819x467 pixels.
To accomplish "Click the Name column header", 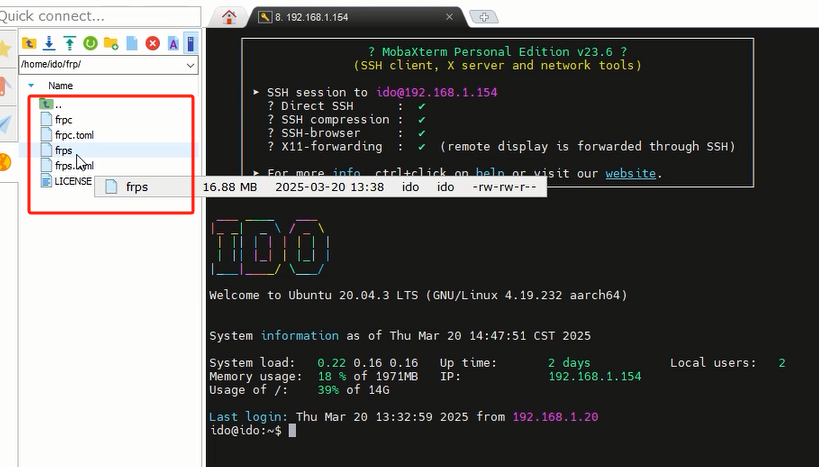I will (x=61, y=86).
